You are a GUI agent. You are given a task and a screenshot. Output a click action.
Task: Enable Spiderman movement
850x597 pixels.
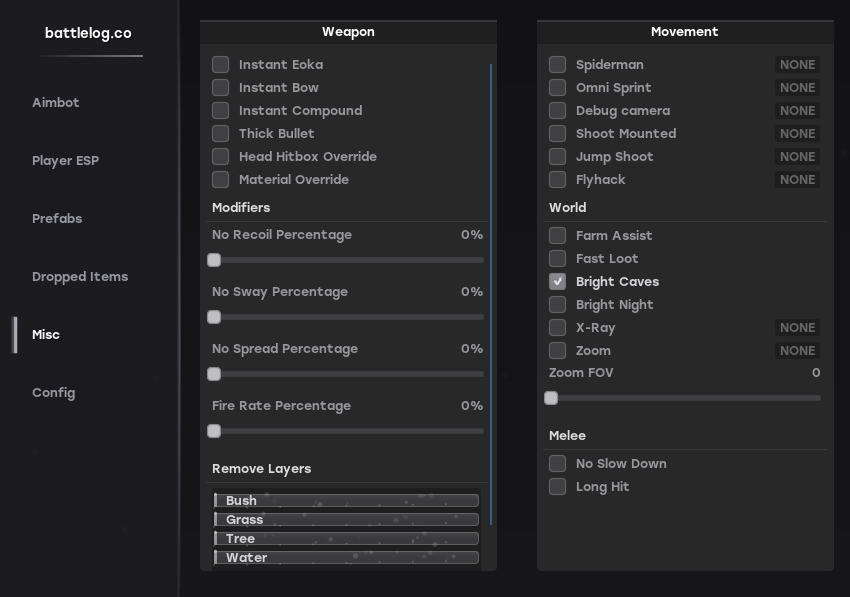coord(557,64)
